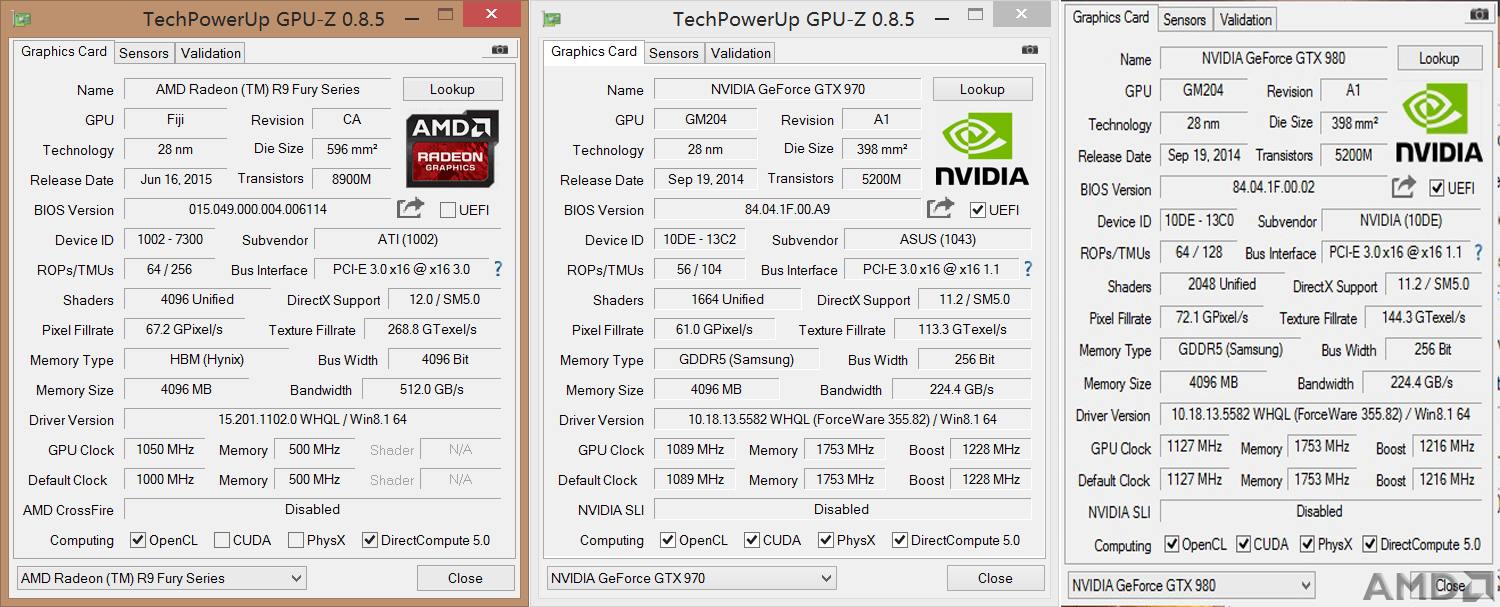Click the bus interface question mark in GTX 970 window
Image resolution: width=1500 pixels, height=607 pixels.
coord(1027,269)
